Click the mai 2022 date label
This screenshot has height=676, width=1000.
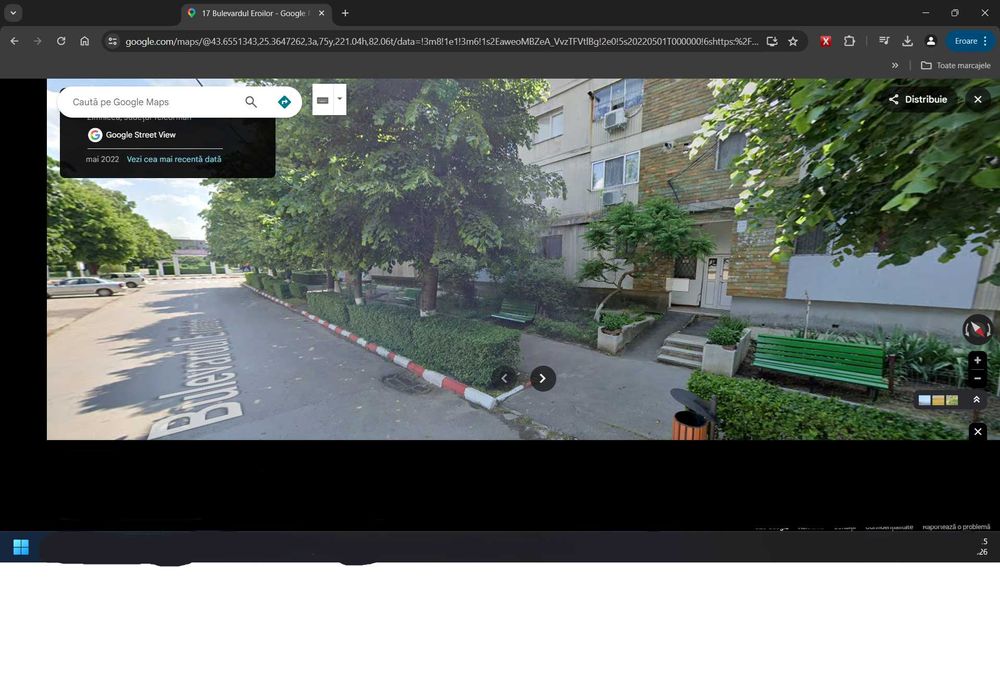coord(102,159)
